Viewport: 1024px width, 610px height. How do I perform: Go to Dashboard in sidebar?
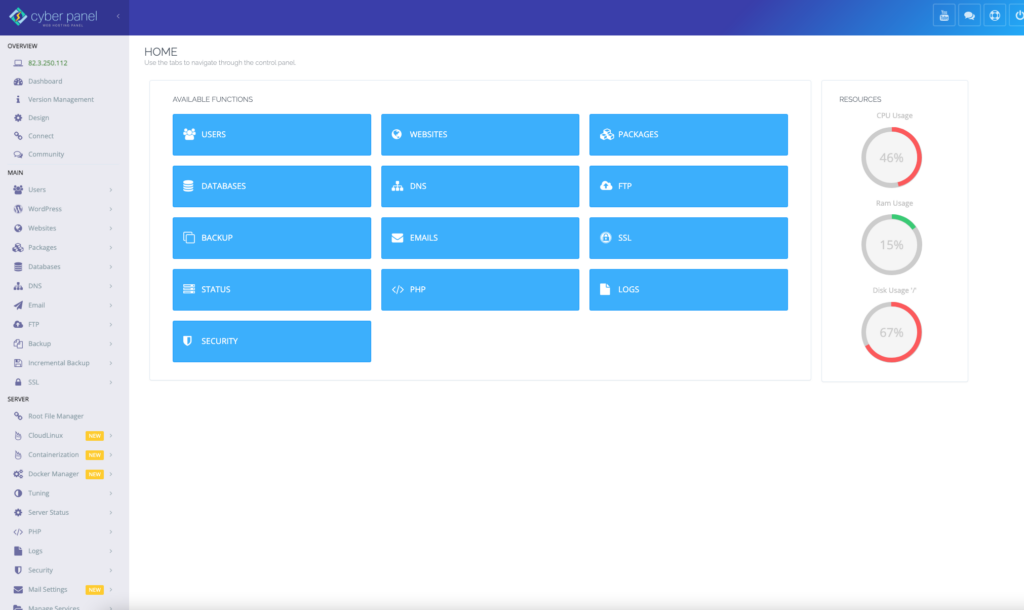pyautogui.click(x=45, y=82)
